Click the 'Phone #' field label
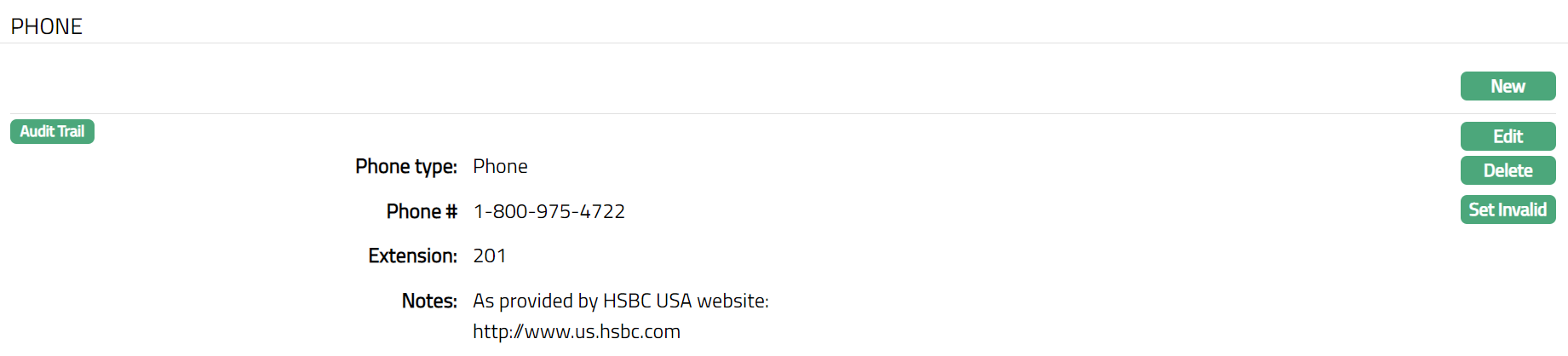Screen dimensions: 1568x356 point(422,211)
